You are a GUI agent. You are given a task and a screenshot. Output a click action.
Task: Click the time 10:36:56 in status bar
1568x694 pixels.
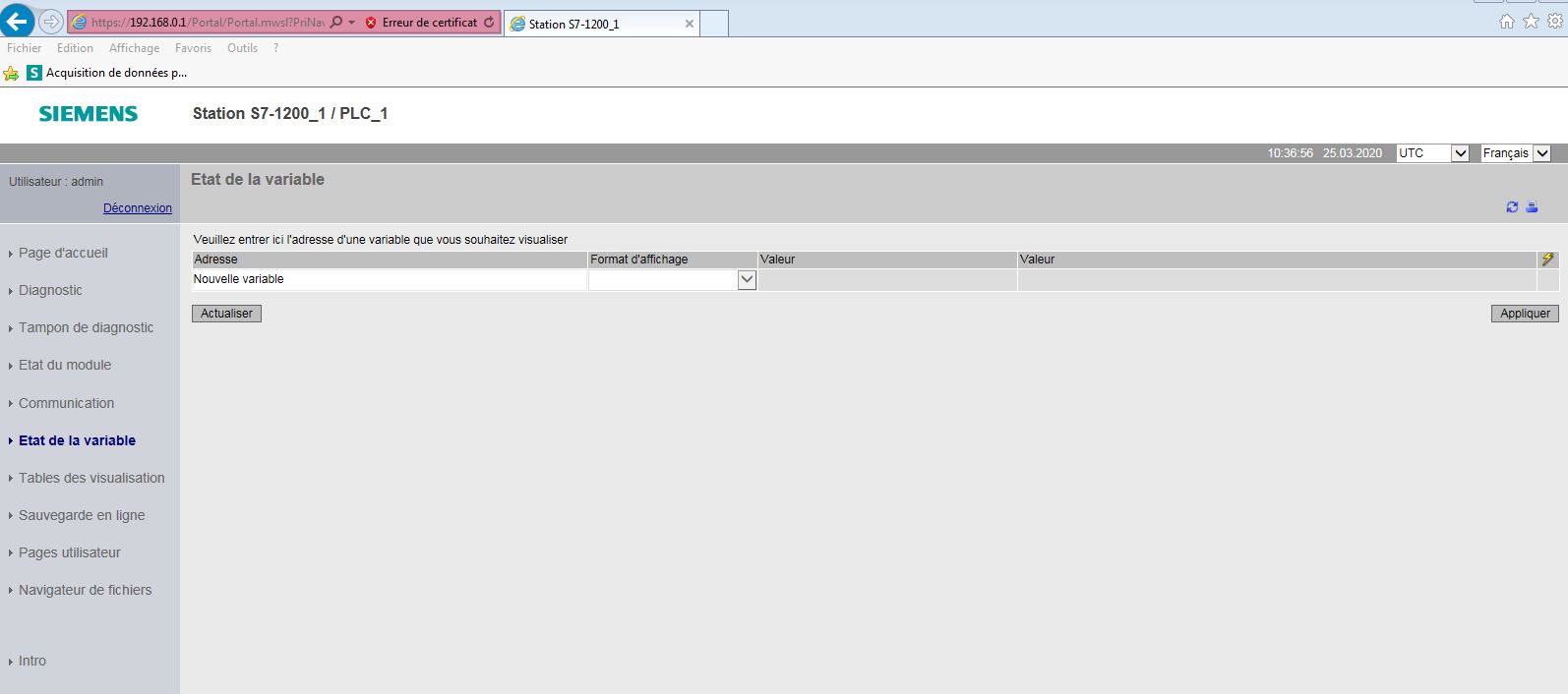[1290, 153]
